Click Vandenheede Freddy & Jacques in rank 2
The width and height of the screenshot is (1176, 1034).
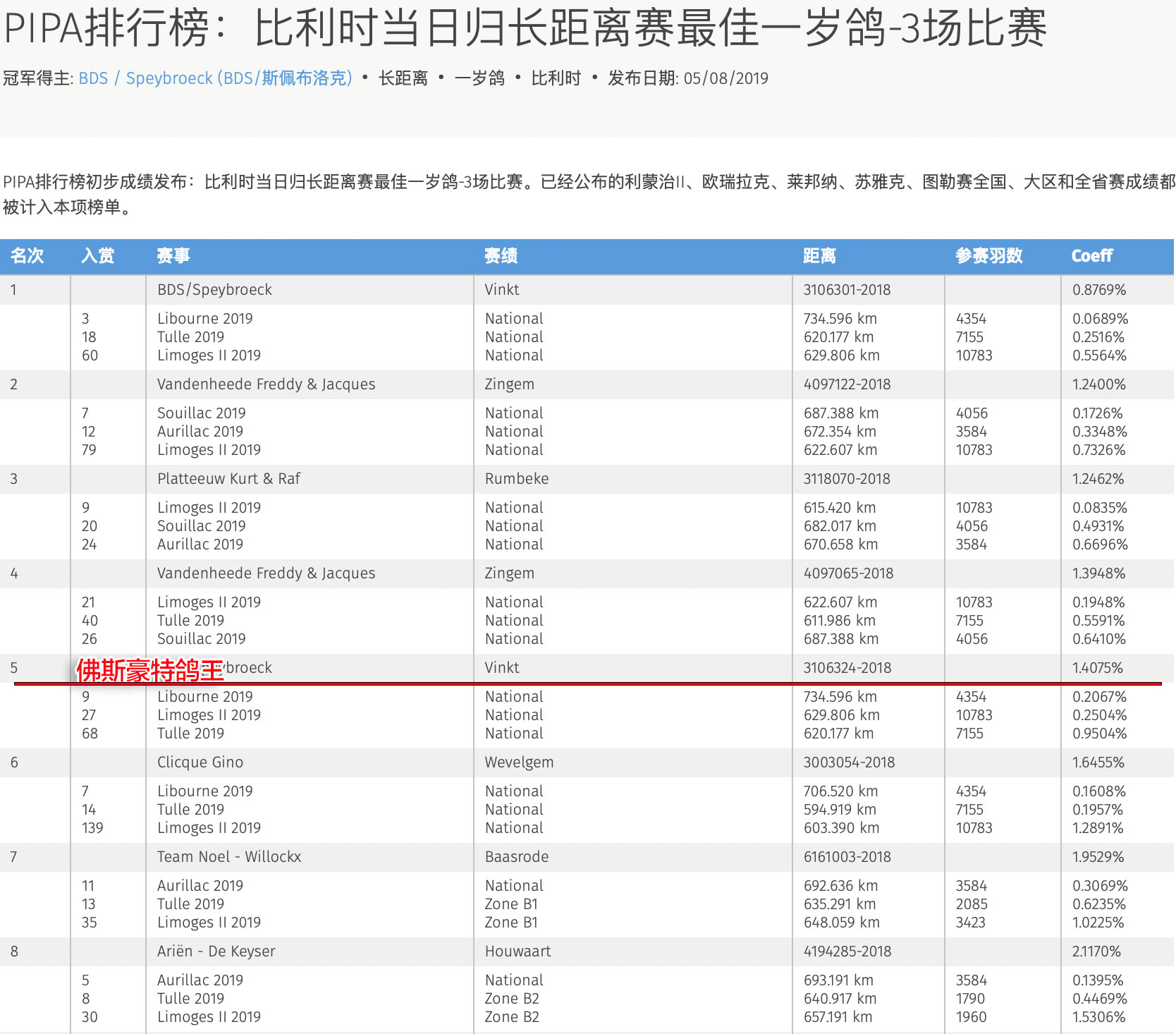[x=266, y=384]
